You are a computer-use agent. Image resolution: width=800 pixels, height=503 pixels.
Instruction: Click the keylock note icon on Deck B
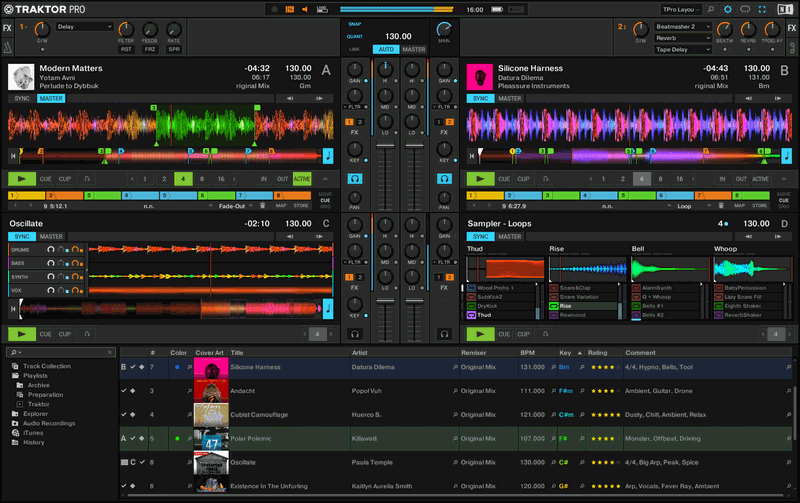(787, 155)
